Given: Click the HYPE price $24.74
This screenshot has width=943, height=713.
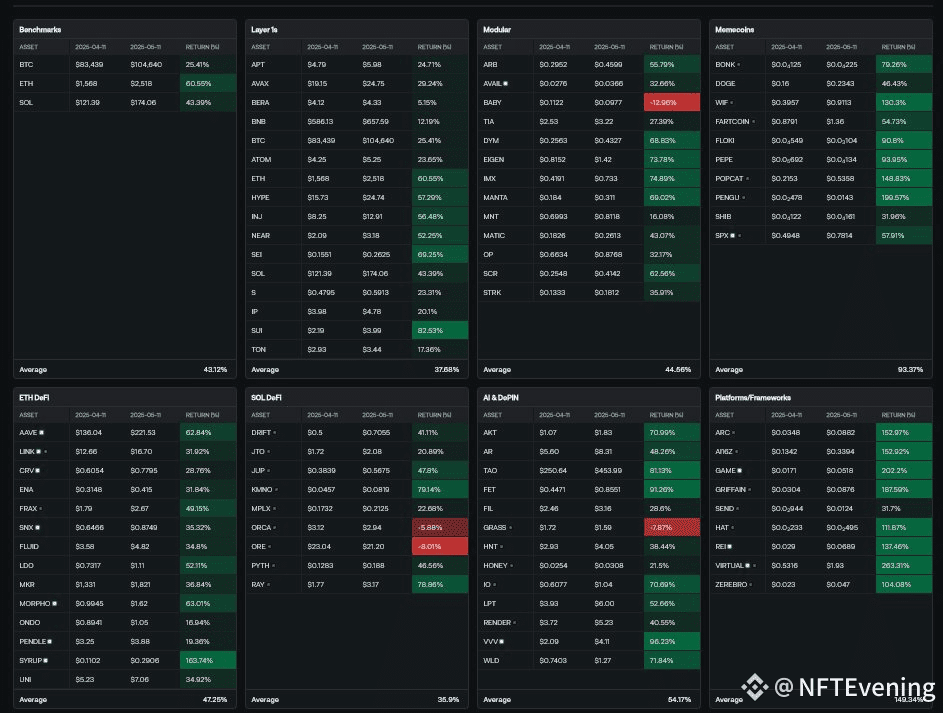Looking at the screenshot, I should 373,198.
